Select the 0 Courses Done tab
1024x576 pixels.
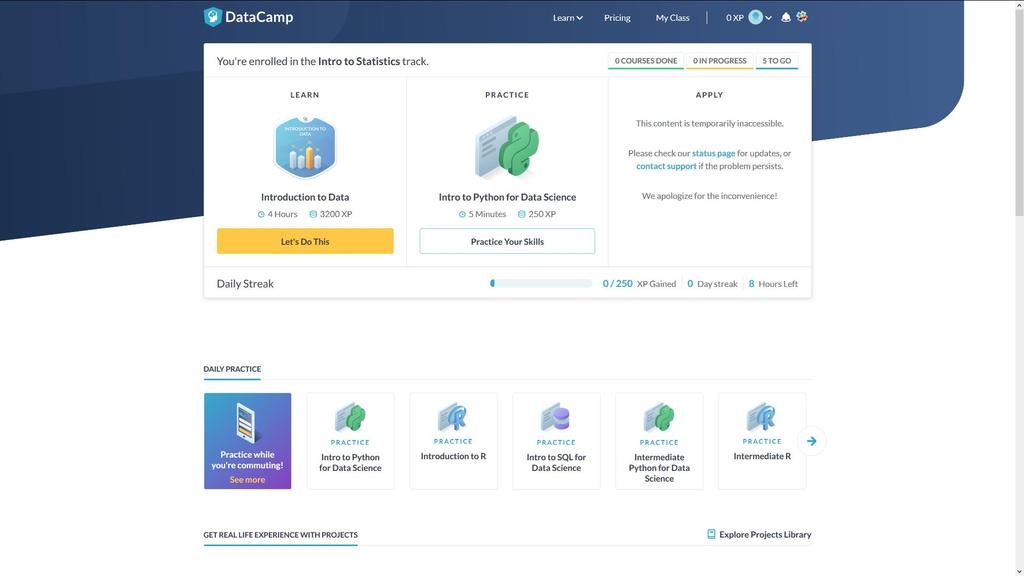(x=646, y=61)
